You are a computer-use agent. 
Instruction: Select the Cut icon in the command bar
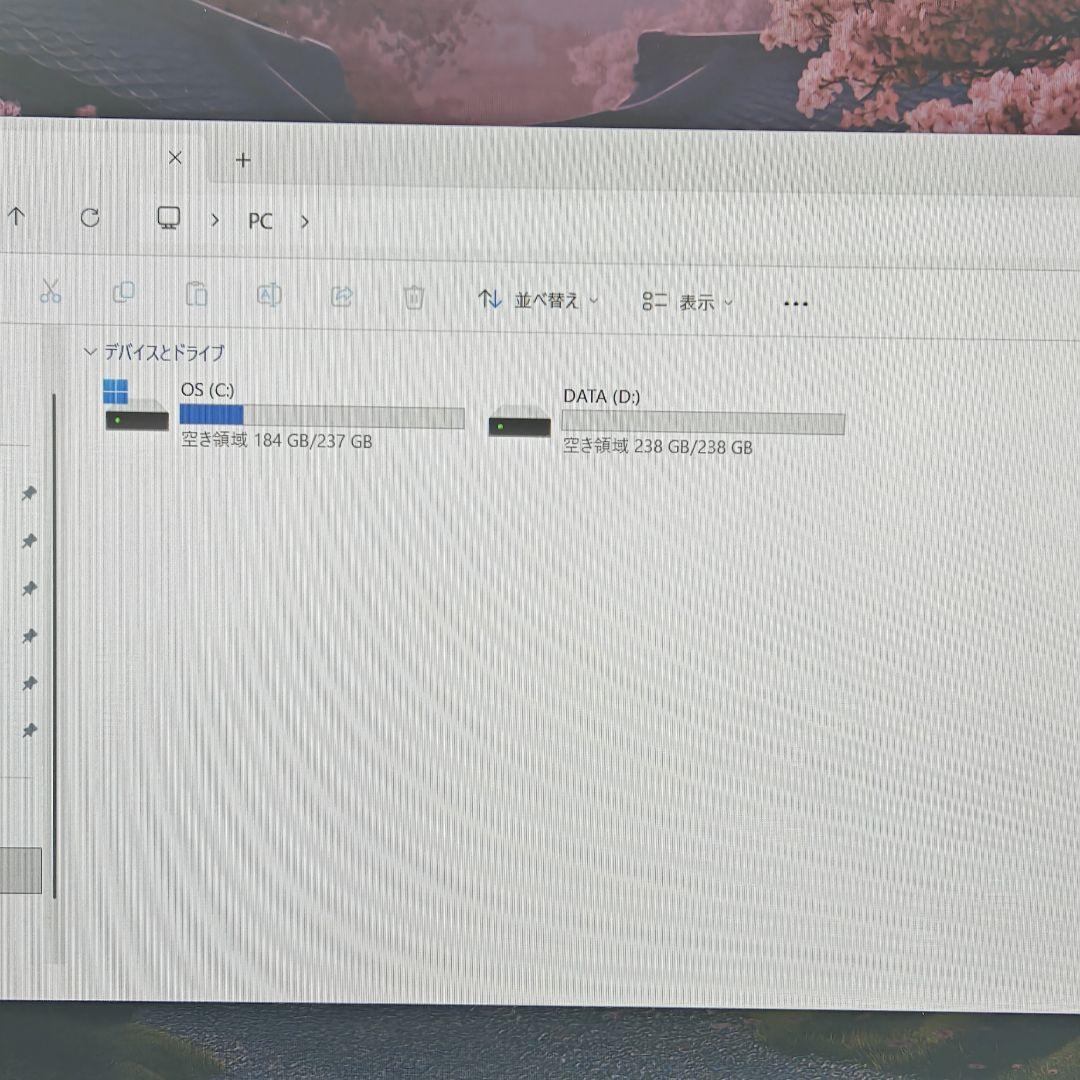pos(51,293)
